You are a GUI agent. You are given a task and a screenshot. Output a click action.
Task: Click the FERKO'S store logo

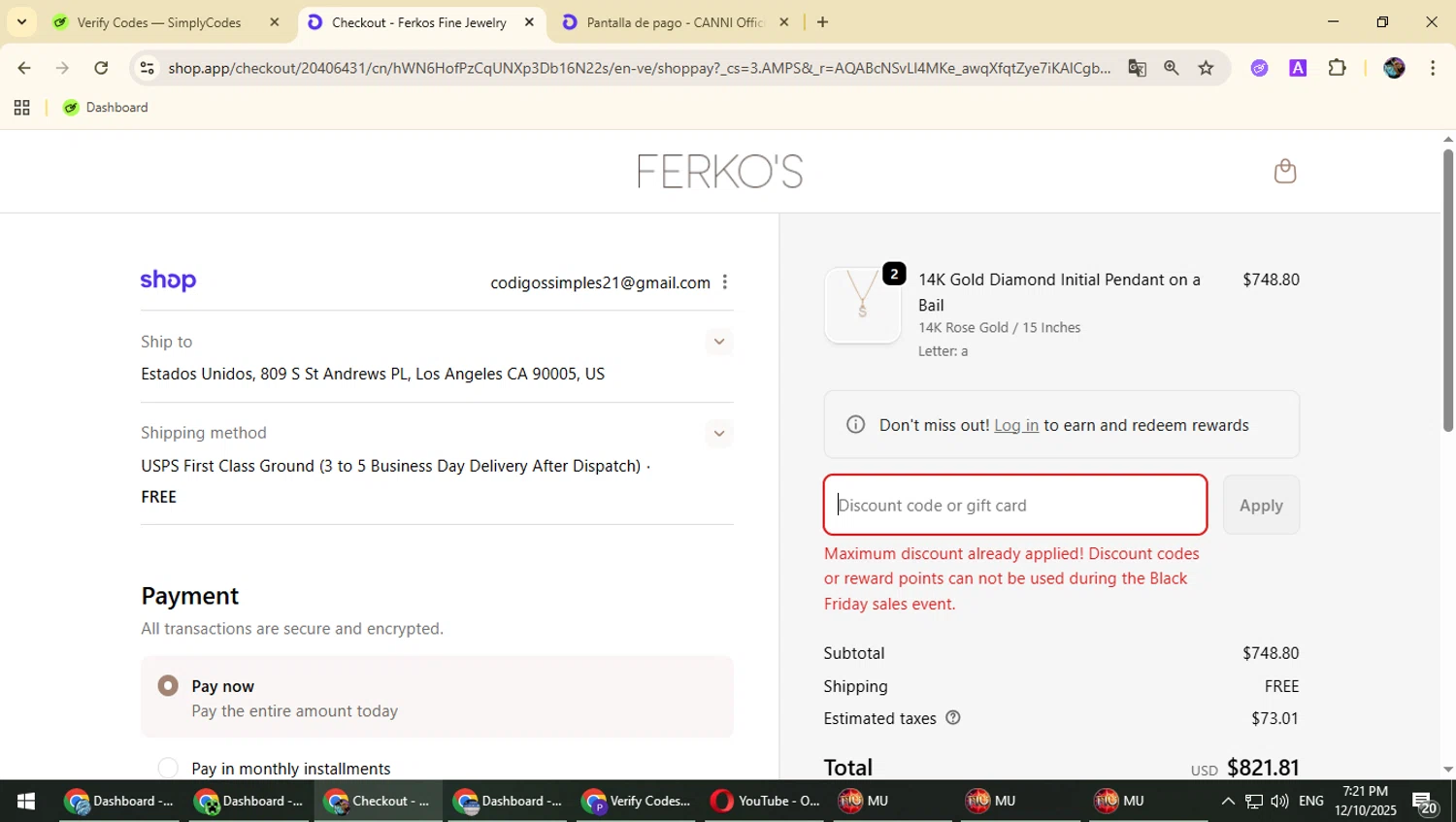click(x=719, y=172)
